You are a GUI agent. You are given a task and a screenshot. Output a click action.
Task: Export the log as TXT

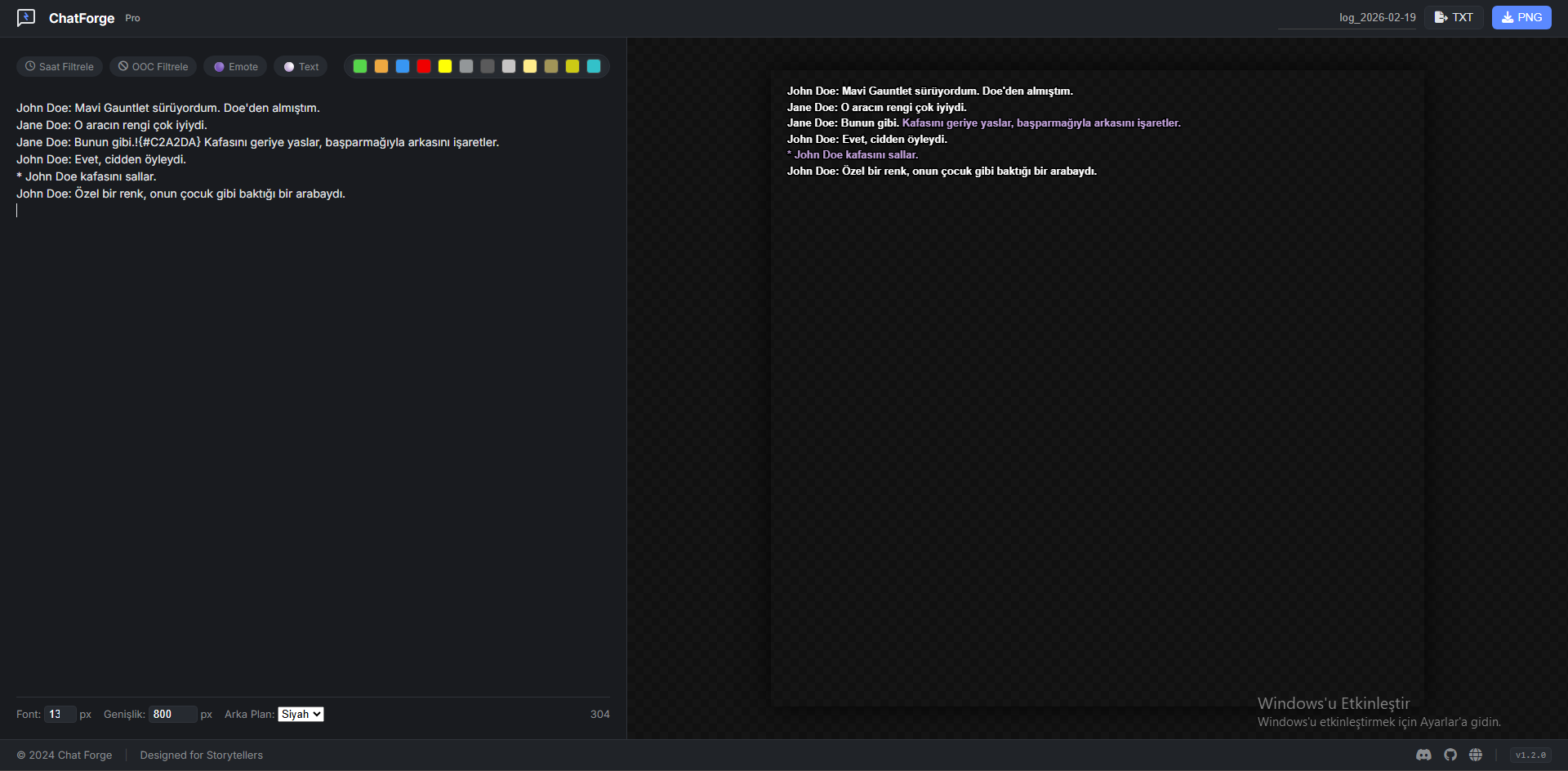click(1454, 17)
